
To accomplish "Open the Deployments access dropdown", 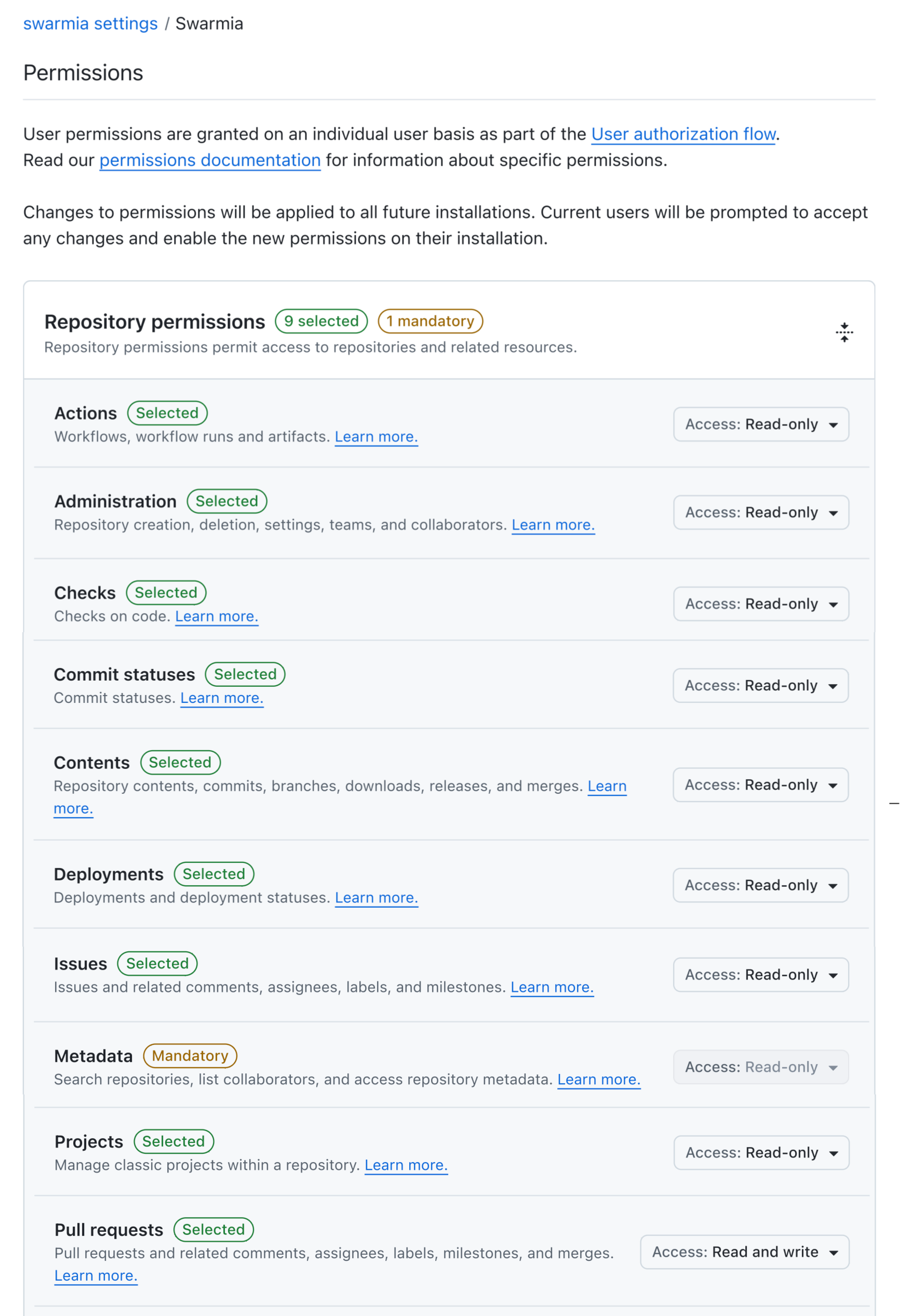I will click(x=760, y=885).
